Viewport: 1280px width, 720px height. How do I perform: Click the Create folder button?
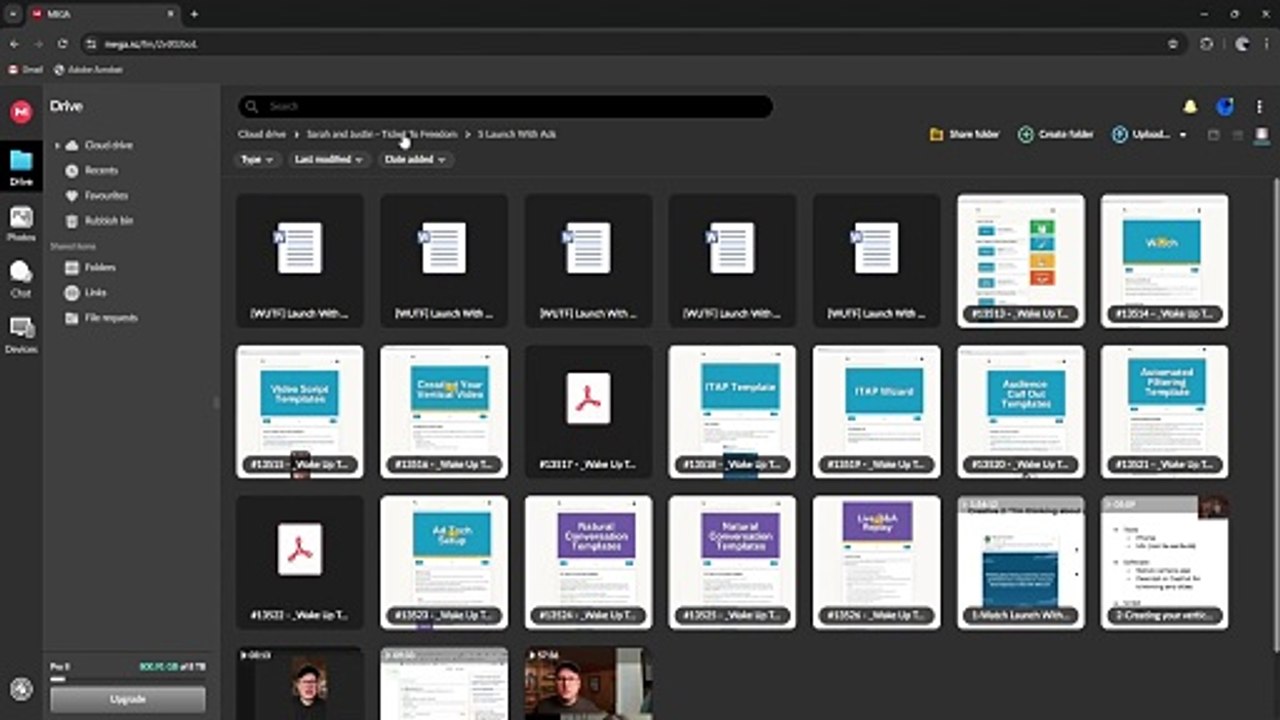pyautogui.click(x=1056, y=134)
